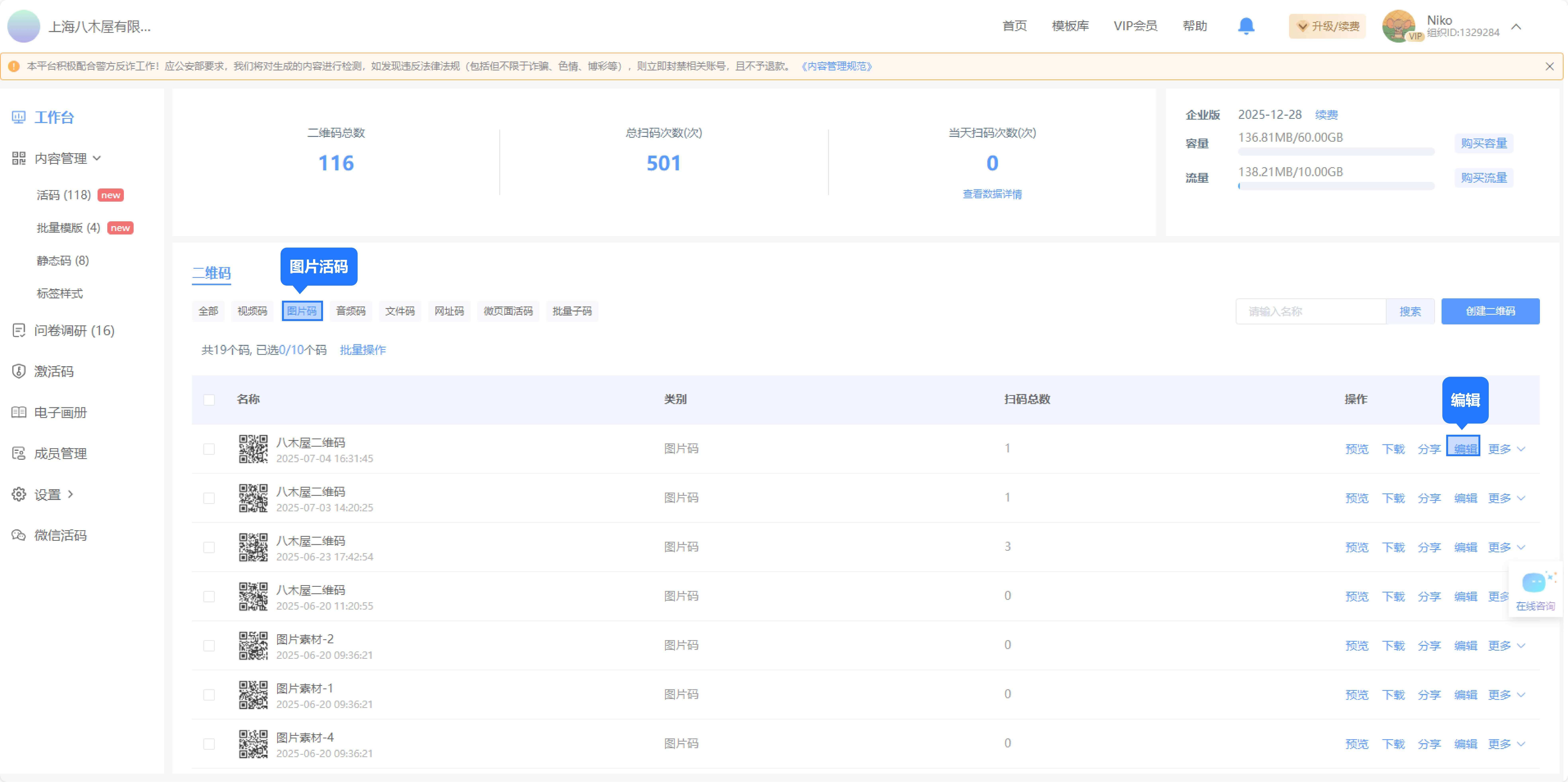Open the 工作台 monitor icon

tap(19, 117)
